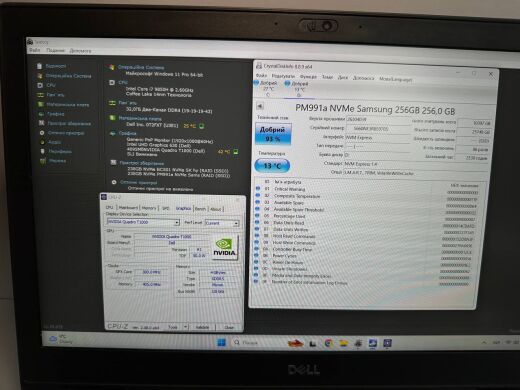Open the Мова(Language) menu in CrystalDiskInfo
The width and height of the screenshot is (520, 390).
click(396, 79)
